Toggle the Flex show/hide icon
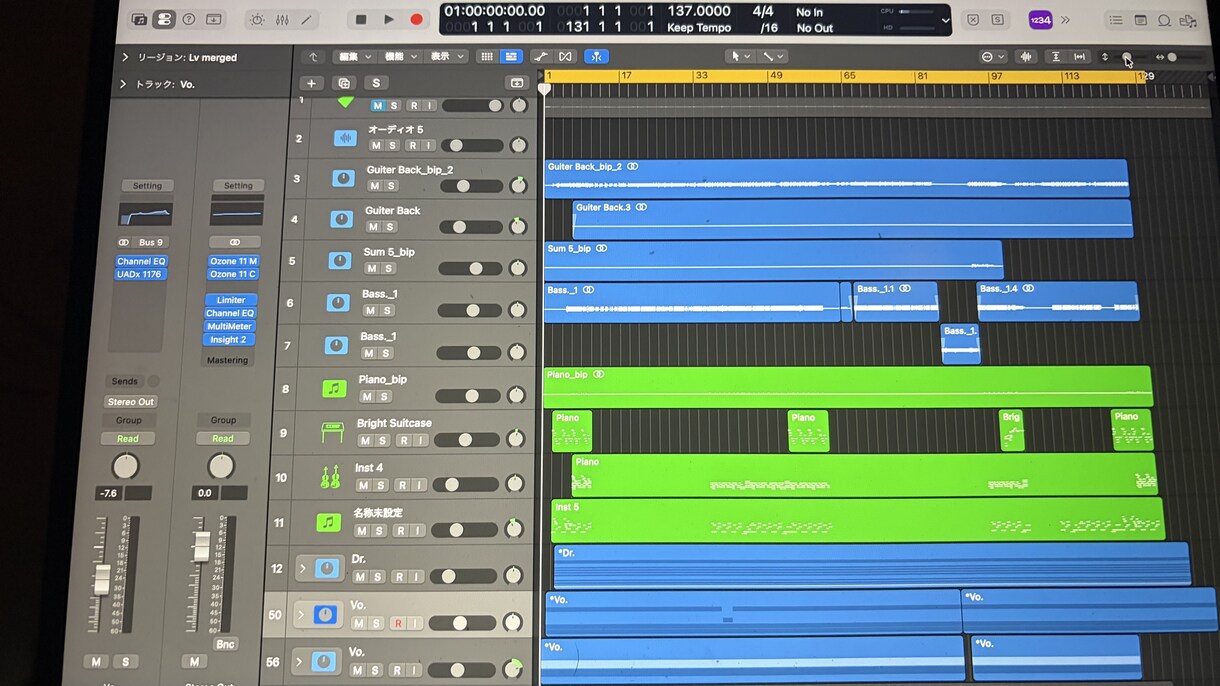The width and height of the screenshot is (1220, 686). pyautogui.click(x=565, y=57)
